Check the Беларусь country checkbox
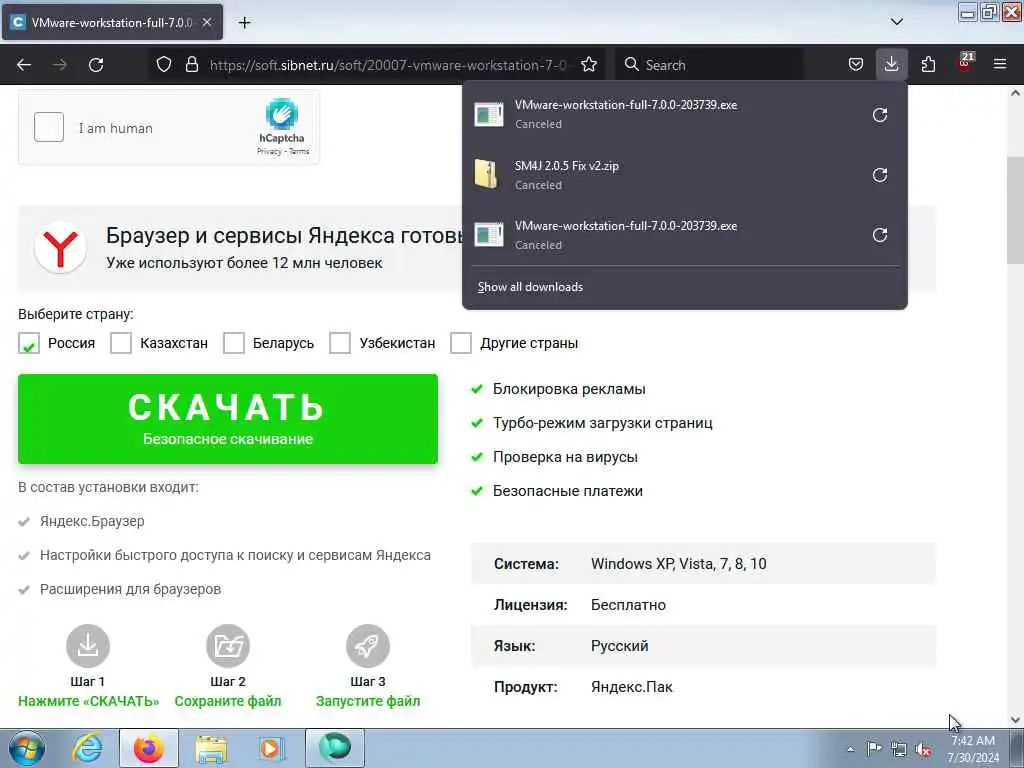Screen dimensions: 1024x768 coord(234,343)
